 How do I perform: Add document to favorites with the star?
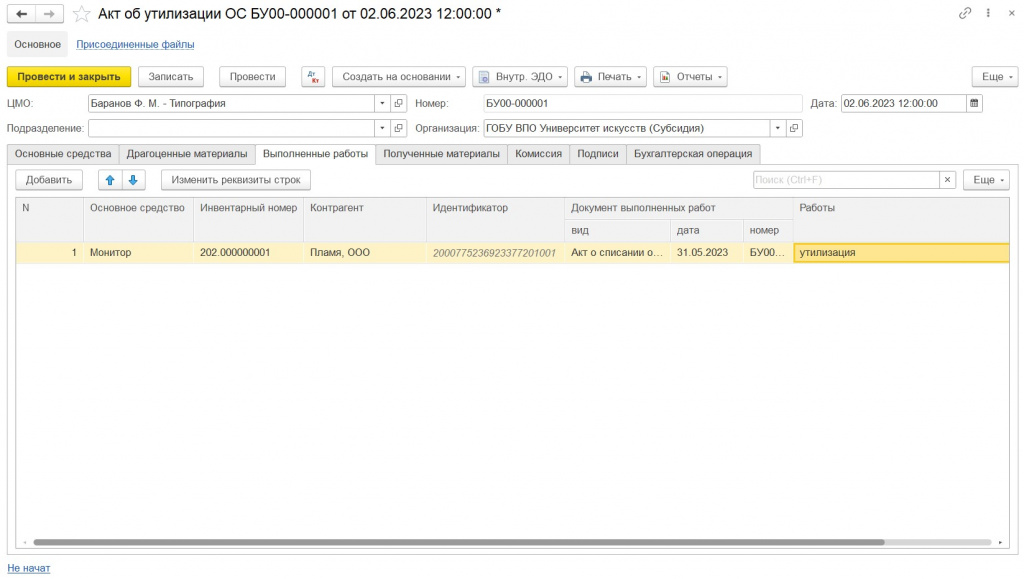point(81,14)
